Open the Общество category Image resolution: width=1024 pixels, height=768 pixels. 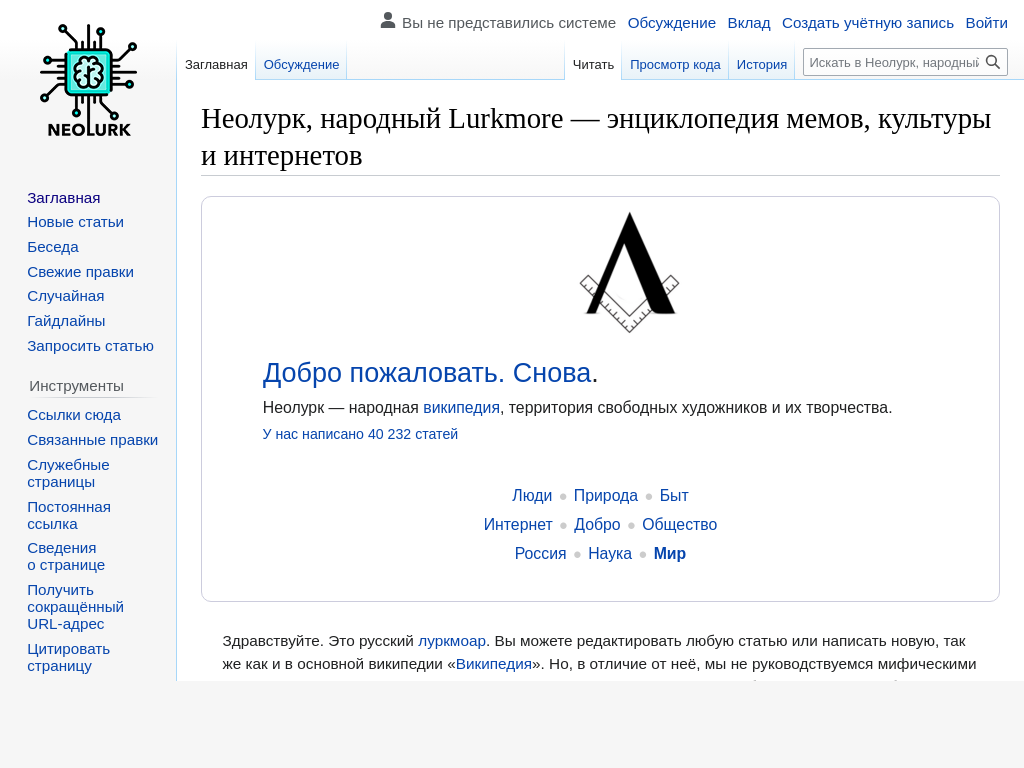pyautogui.click(x=679, y=524)
